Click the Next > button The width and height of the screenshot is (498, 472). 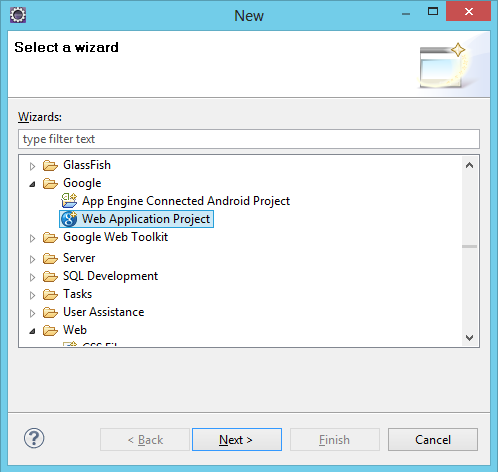click(237, 440)
